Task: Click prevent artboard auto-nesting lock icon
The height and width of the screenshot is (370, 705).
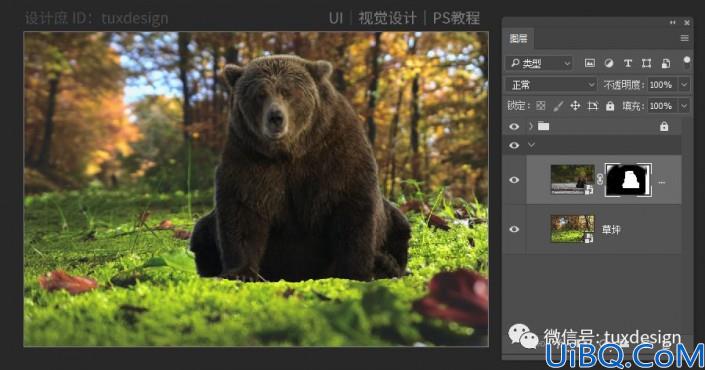Action: tap(593, 106)
